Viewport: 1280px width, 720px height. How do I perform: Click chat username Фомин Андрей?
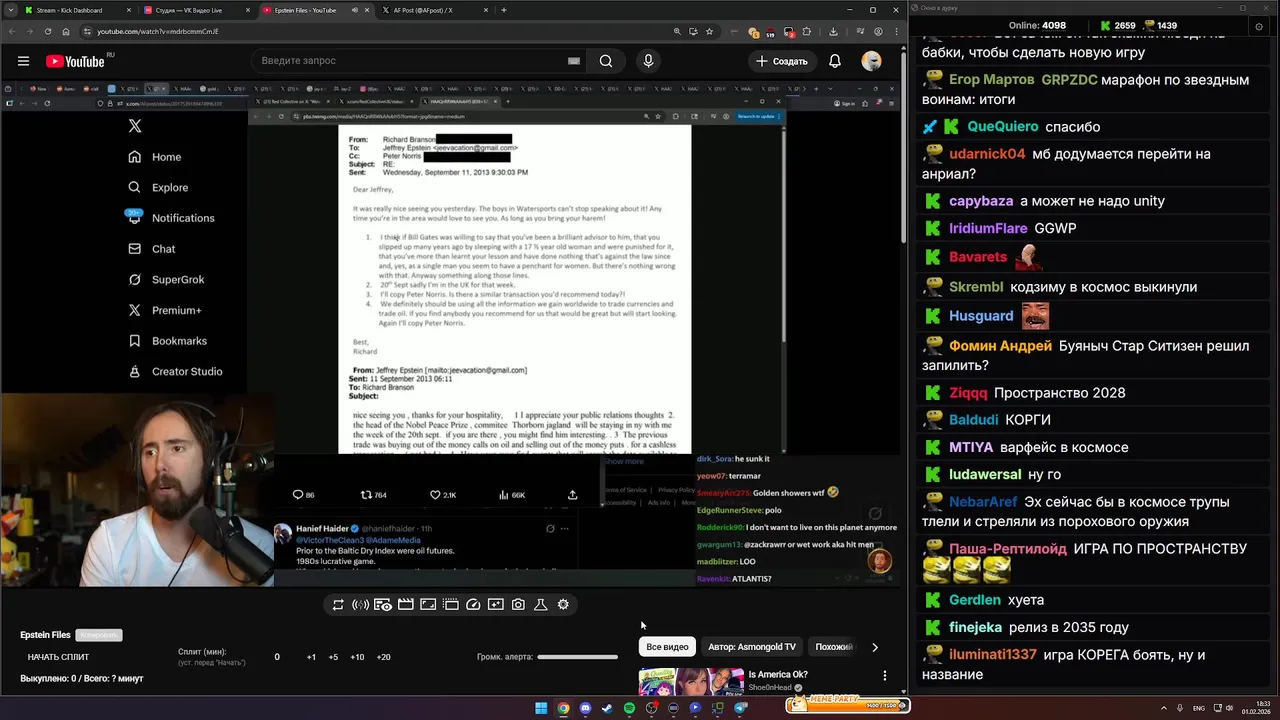coord(1000,346)
